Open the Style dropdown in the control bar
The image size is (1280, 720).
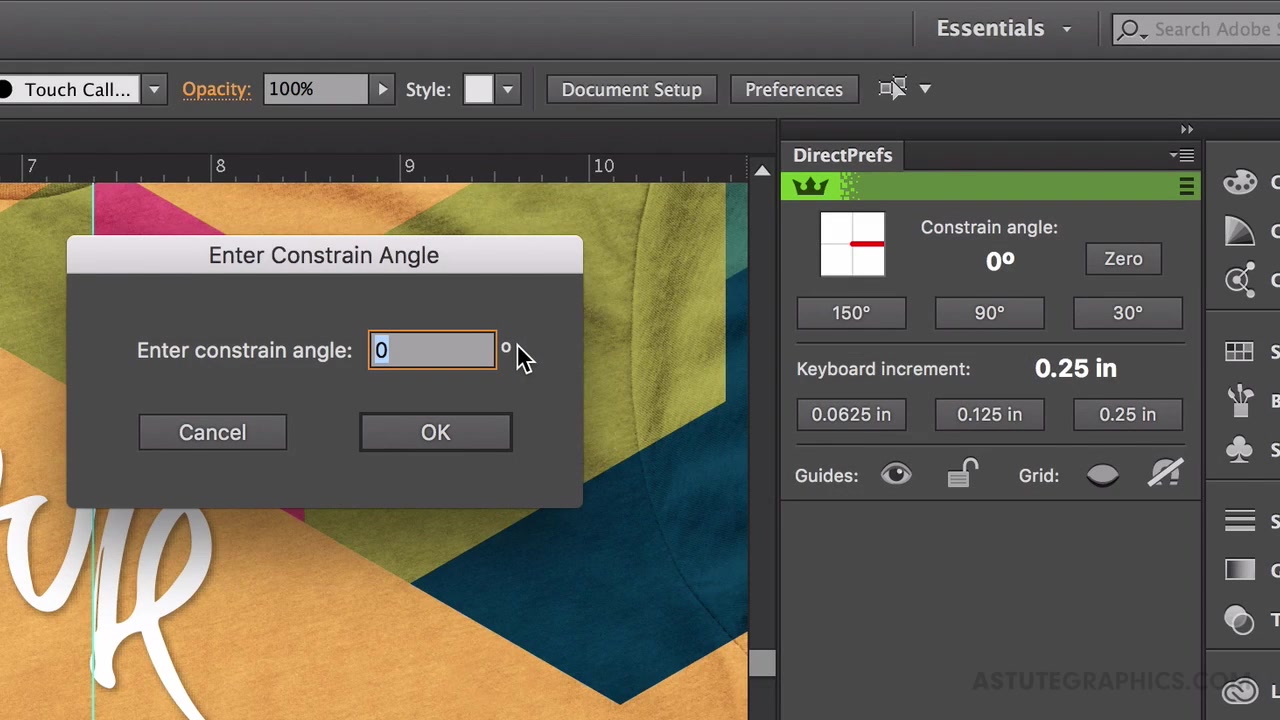[507, 89]
